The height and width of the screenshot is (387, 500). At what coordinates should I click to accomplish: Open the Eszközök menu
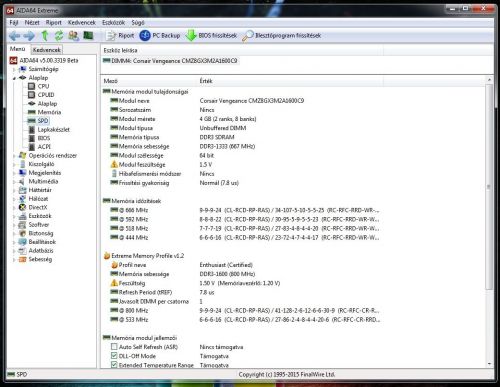tap(113, 23)
